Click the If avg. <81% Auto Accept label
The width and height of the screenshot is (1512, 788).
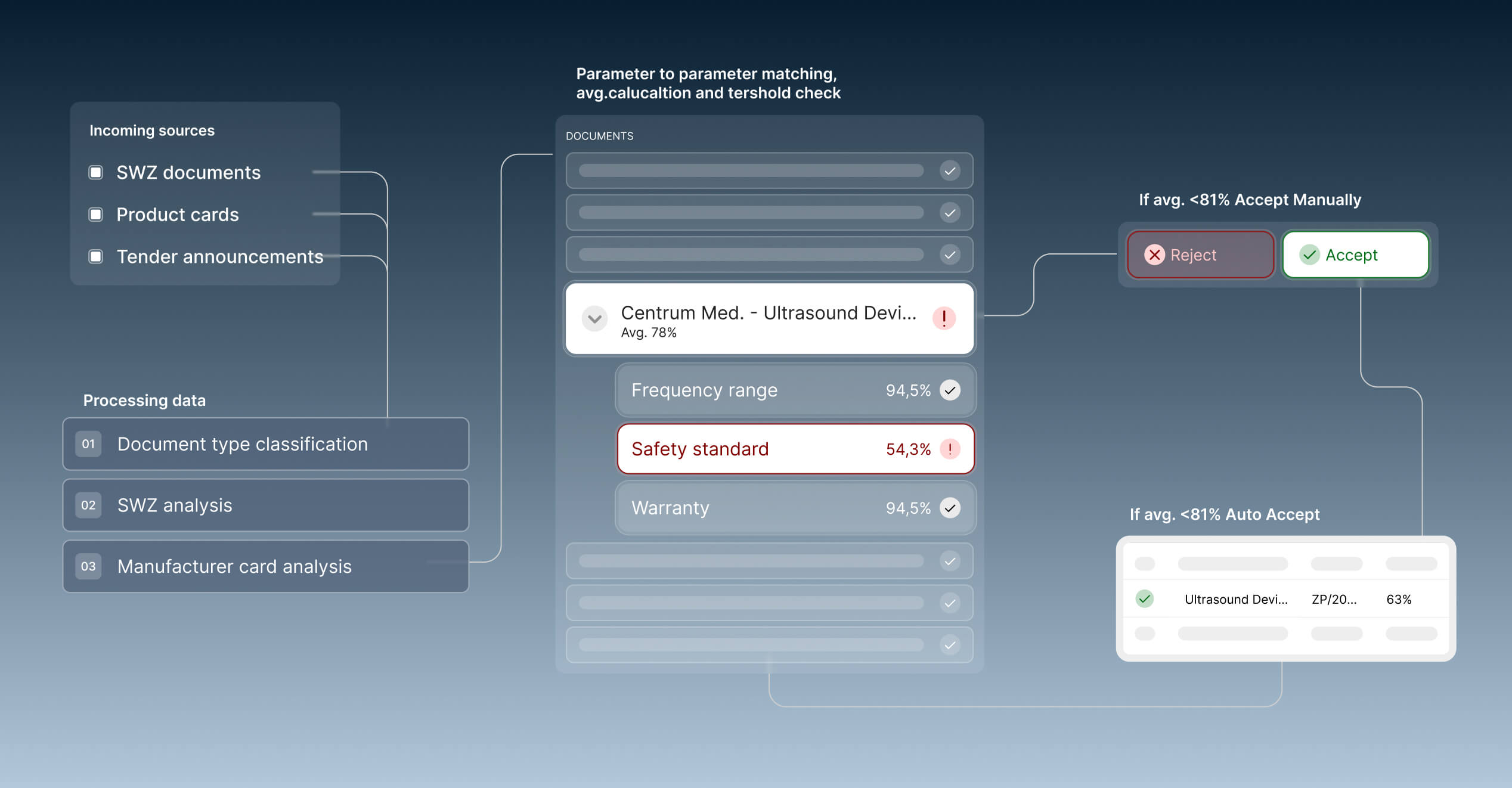[1225, 514]
